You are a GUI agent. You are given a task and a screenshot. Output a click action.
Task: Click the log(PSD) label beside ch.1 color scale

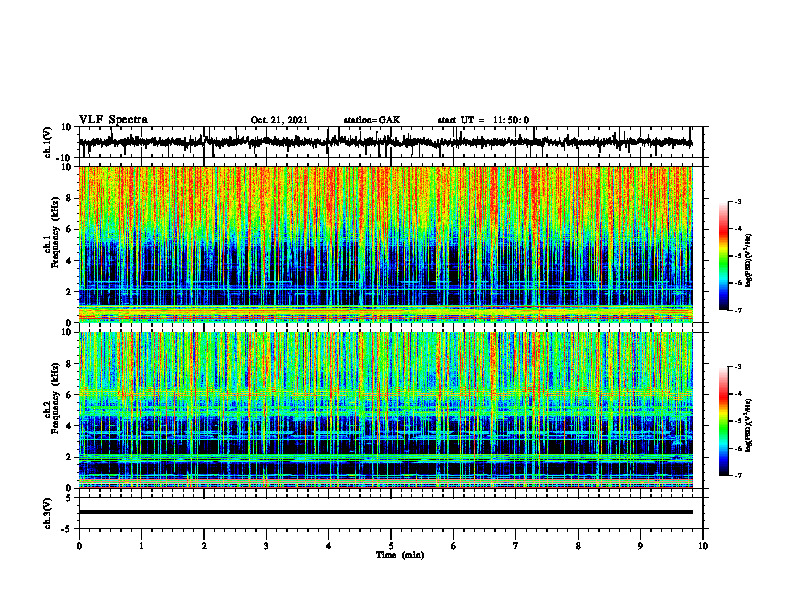click(x=749, y=260)
